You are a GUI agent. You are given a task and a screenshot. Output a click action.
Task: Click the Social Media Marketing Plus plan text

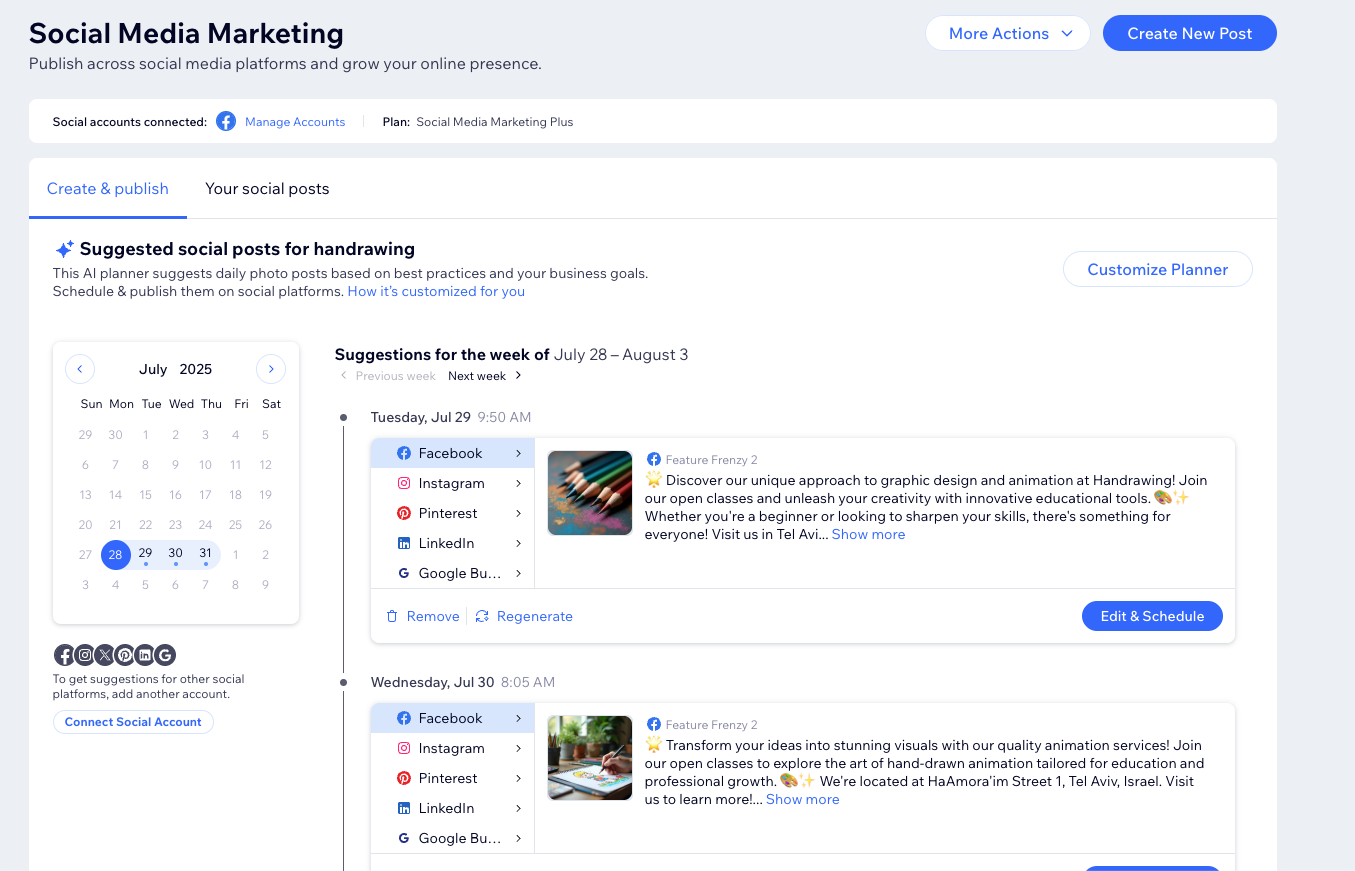(495, 122)
